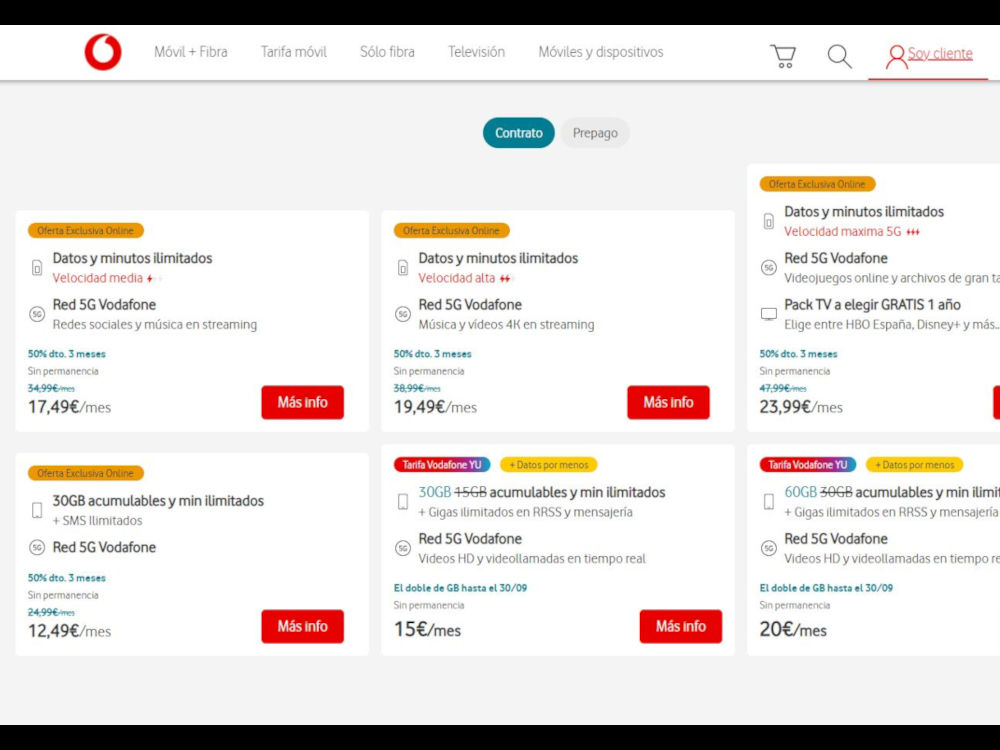Open Sólo fibra menu
Screen dimensions: 1000x750
[387, 52]
